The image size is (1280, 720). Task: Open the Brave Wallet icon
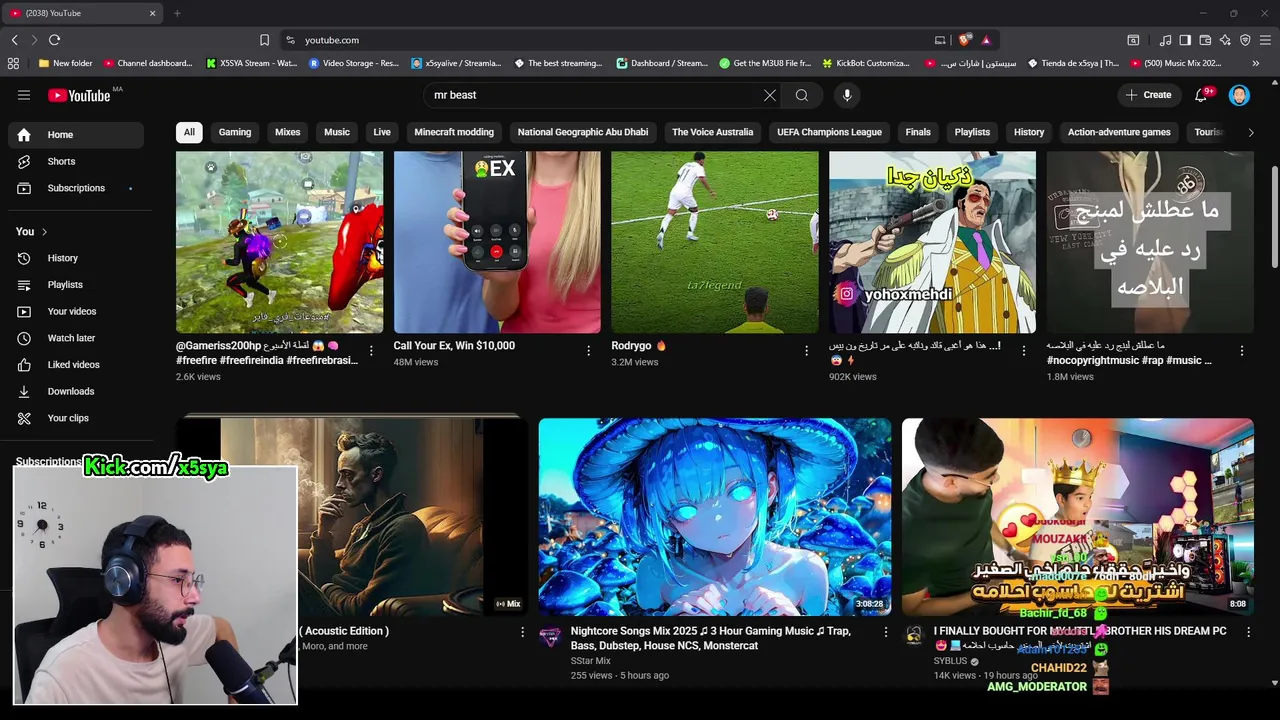[x=1205, y=40]
